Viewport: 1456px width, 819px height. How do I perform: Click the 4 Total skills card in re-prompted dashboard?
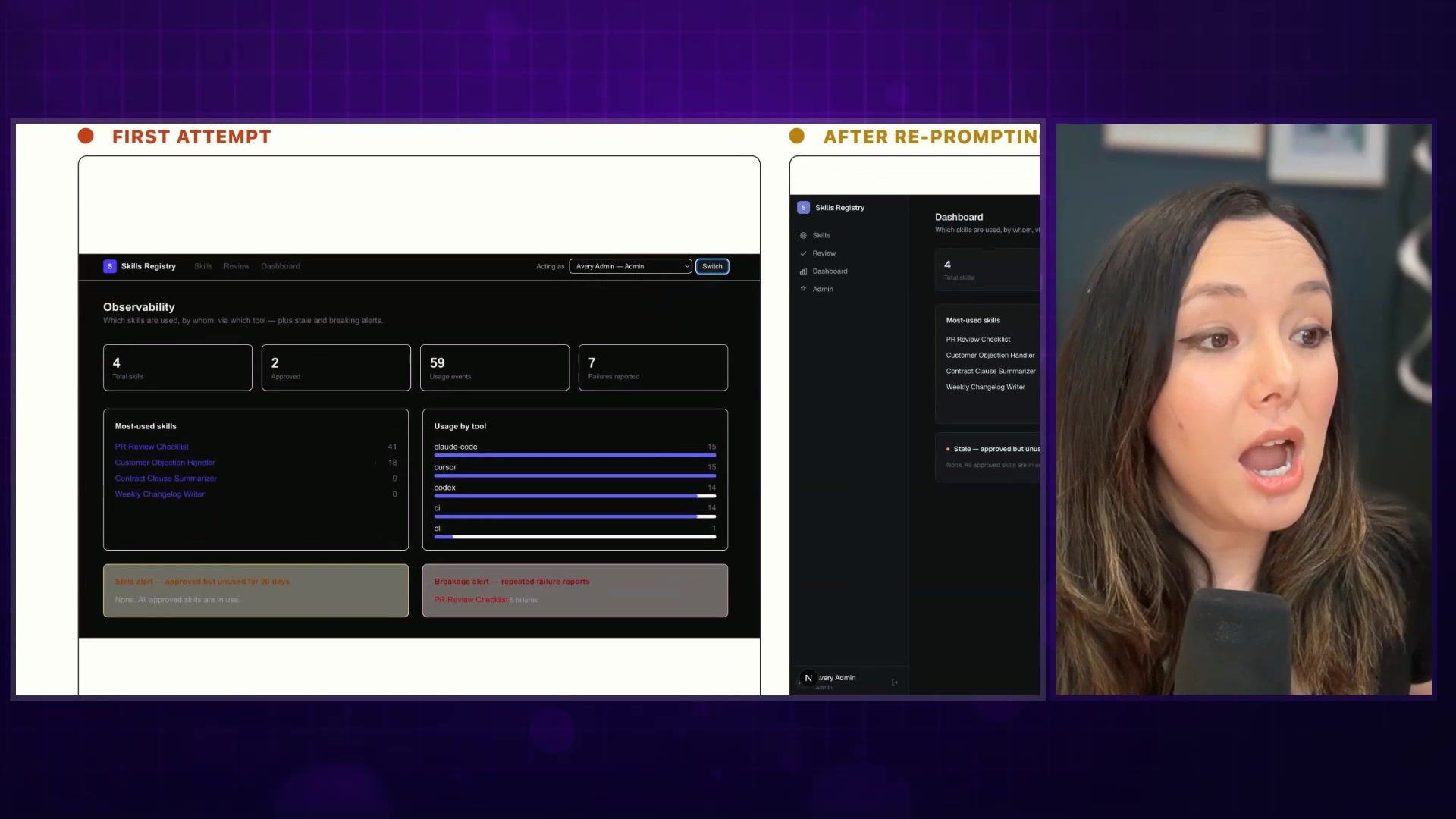(x=987, y=270)
